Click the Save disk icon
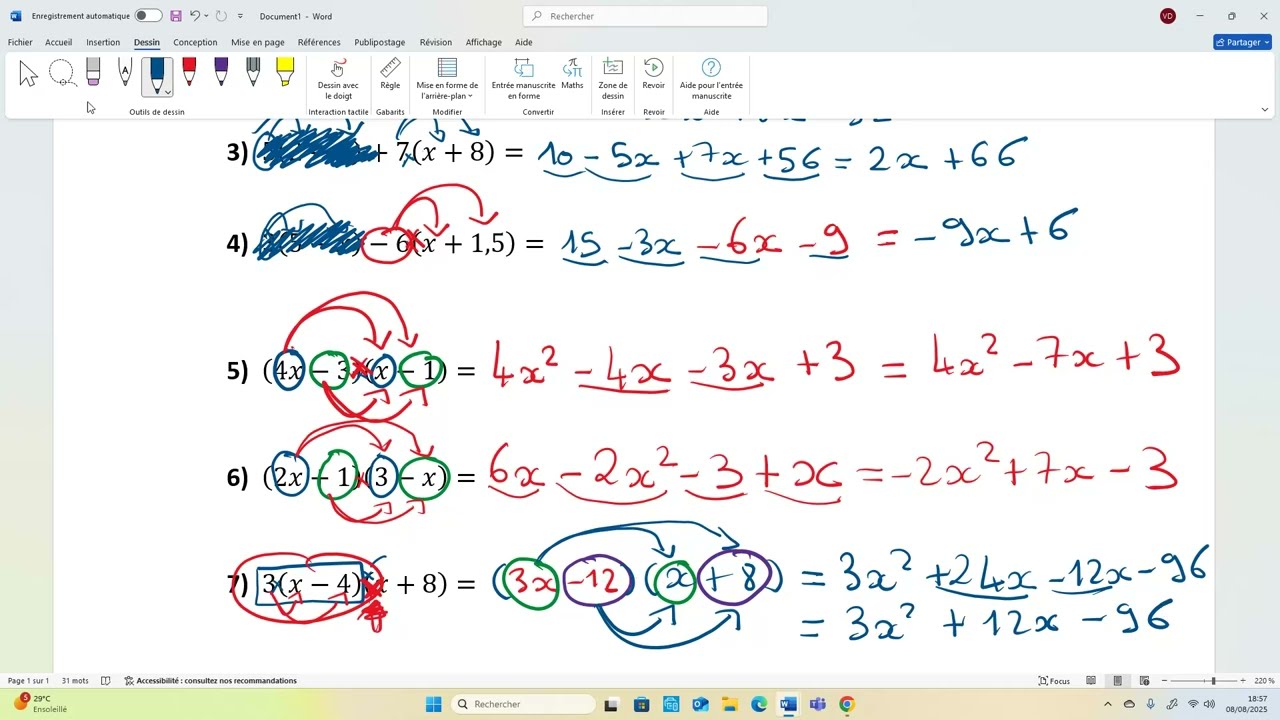1280x720 pixels. (176, 16)
